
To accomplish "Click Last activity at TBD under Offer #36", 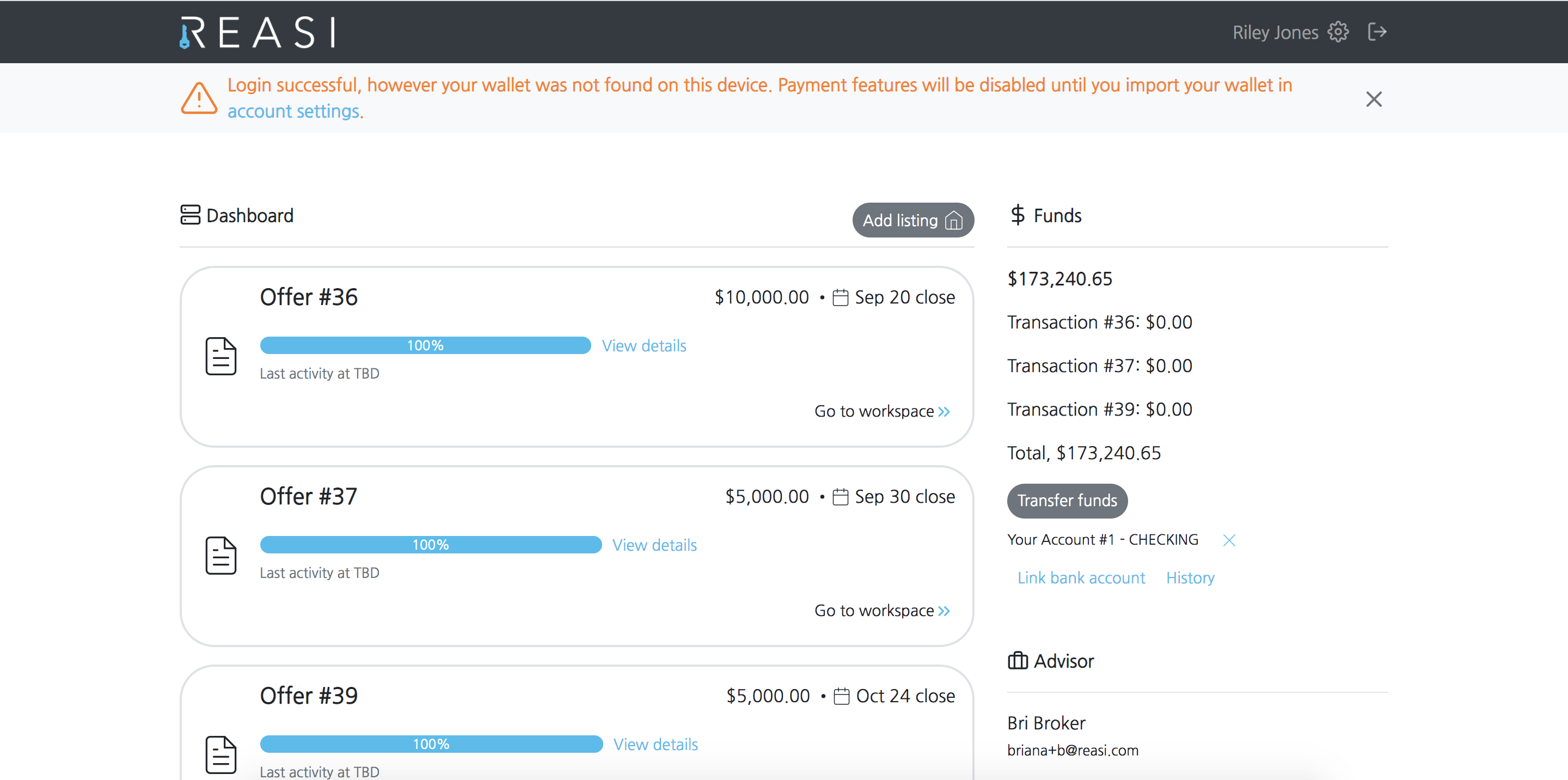I will click(x=319, y=374).
